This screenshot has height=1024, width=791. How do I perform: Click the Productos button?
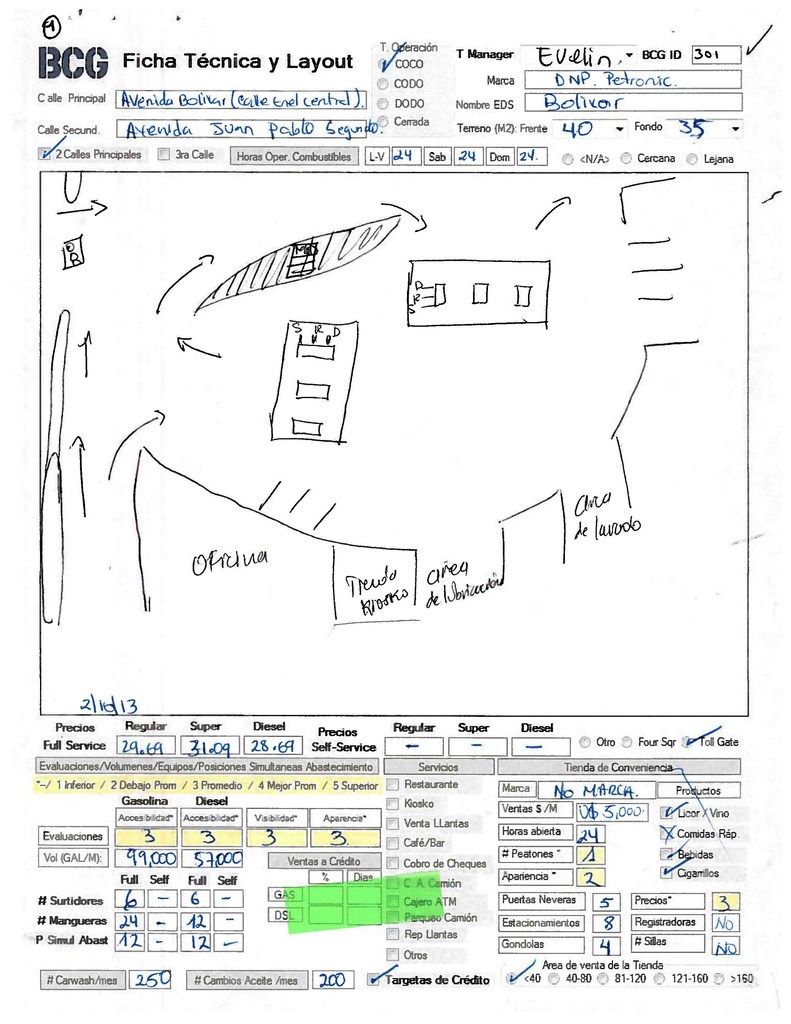[698, 791]
